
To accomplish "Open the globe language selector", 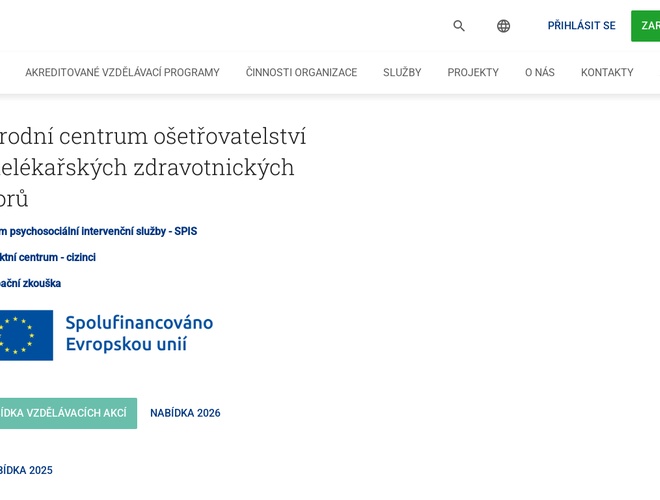I will (504, 26).
